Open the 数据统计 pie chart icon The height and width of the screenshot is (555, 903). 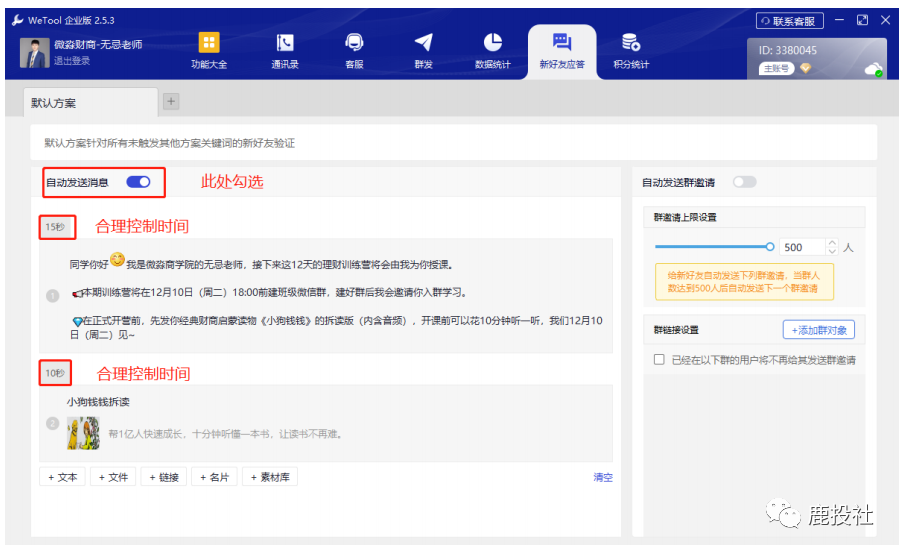point(492,42)
